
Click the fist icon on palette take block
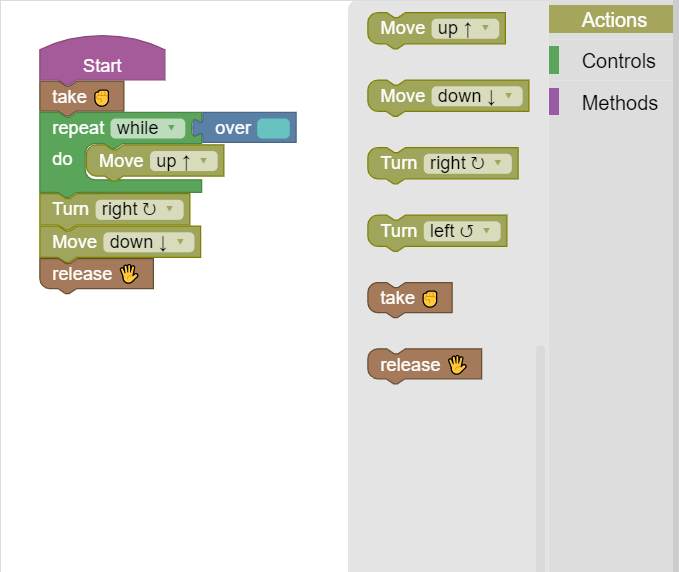coord(430,298)
